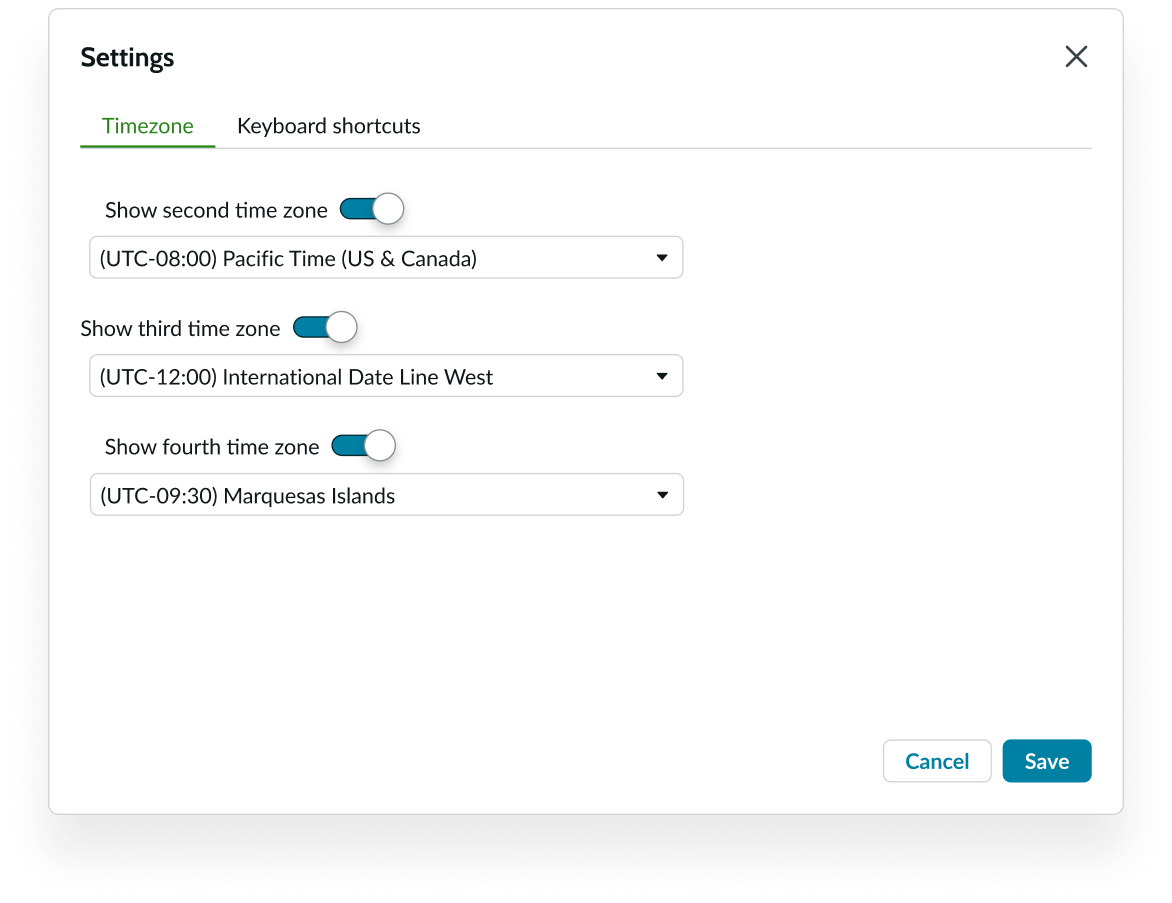
Task: Open the Marquesas Islands dropdown arrow
Action: tap(662, 496)
